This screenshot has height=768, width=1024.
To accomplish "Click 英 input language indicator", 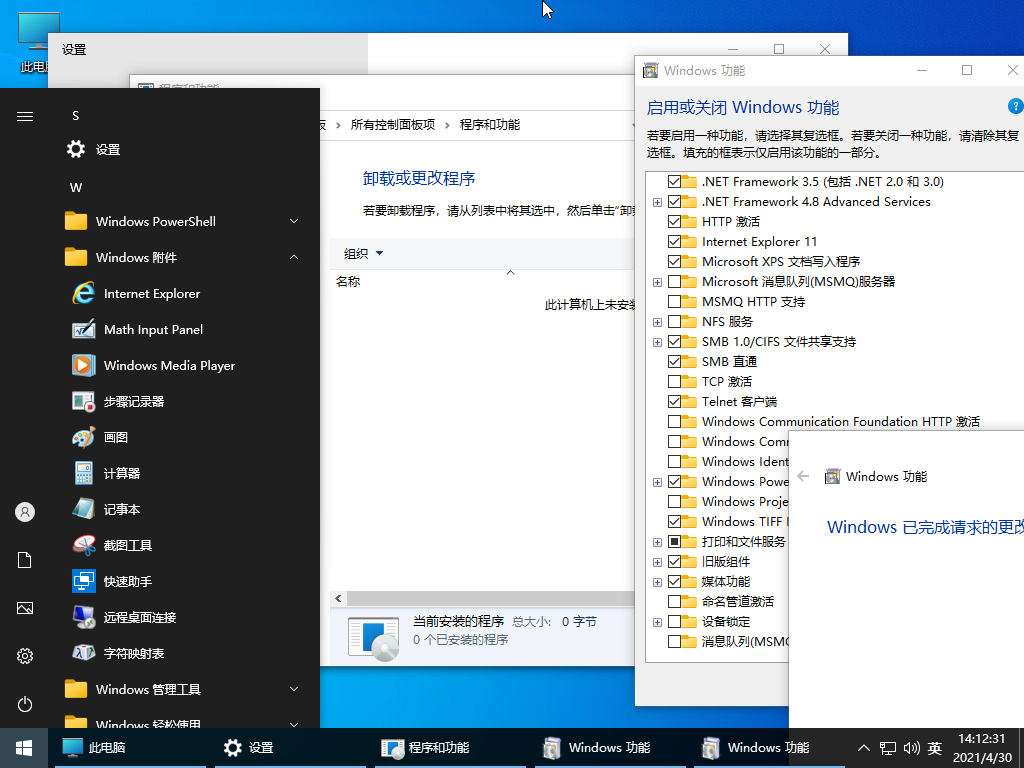I will click(x=935, y=748).
